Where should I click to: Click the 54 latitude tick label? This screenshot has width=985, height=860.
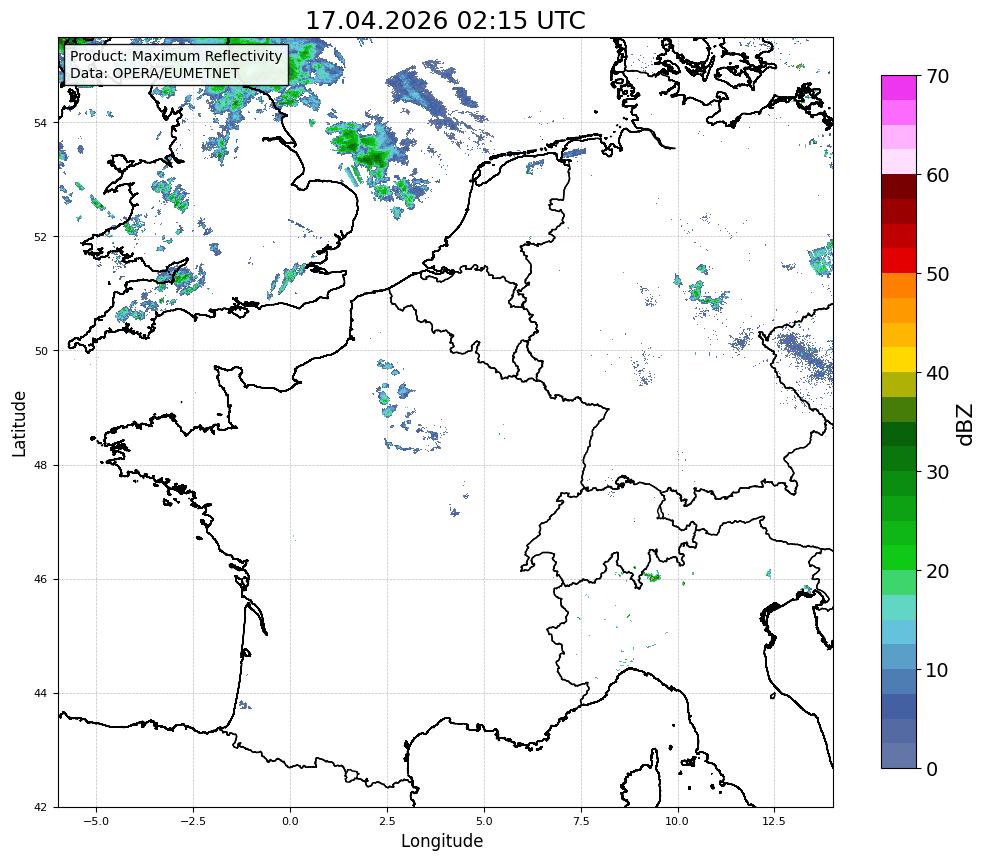pos(40,123)
